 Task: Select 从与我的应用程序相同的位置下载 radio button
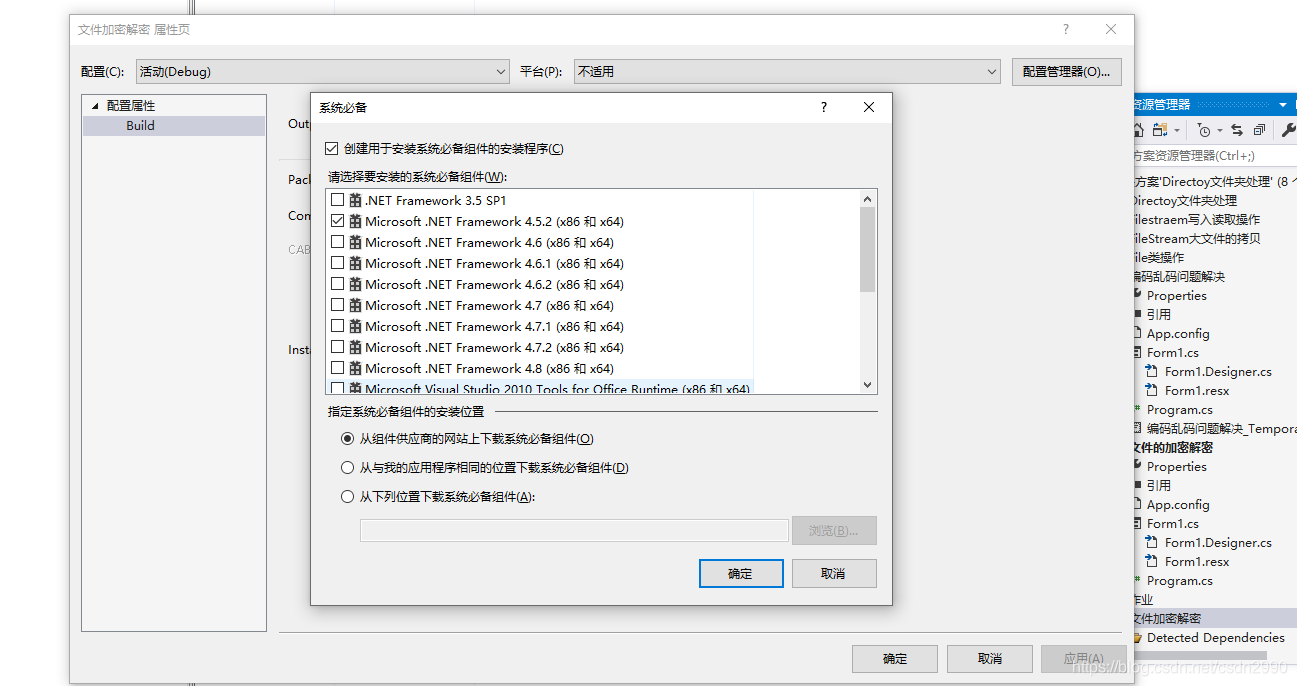click(348, 467)
